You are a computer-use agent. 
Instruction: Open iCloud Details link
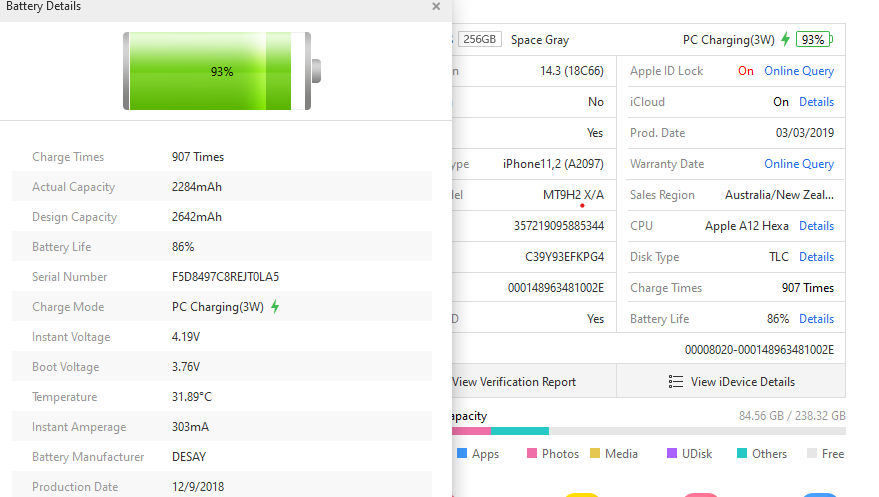point(816,102)
